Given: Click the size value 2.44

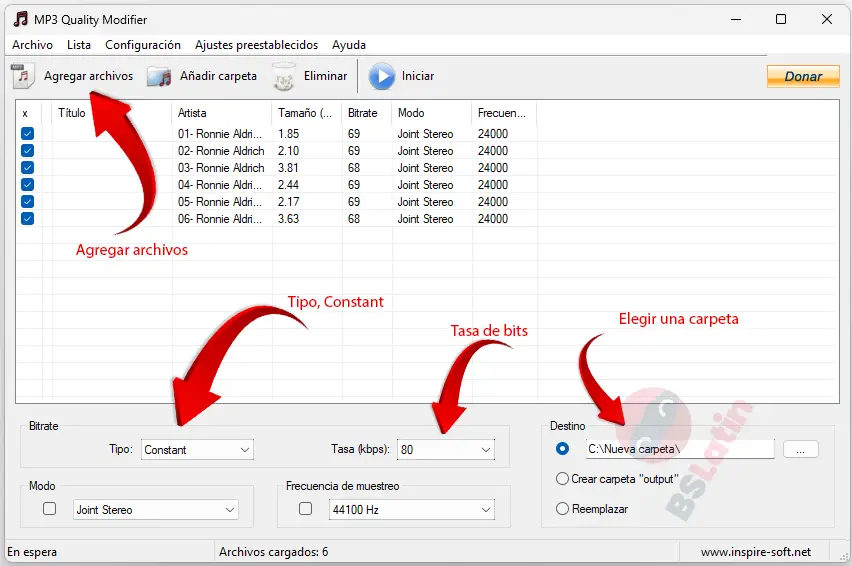Looking at the screenshot, I should pos(289,185).
